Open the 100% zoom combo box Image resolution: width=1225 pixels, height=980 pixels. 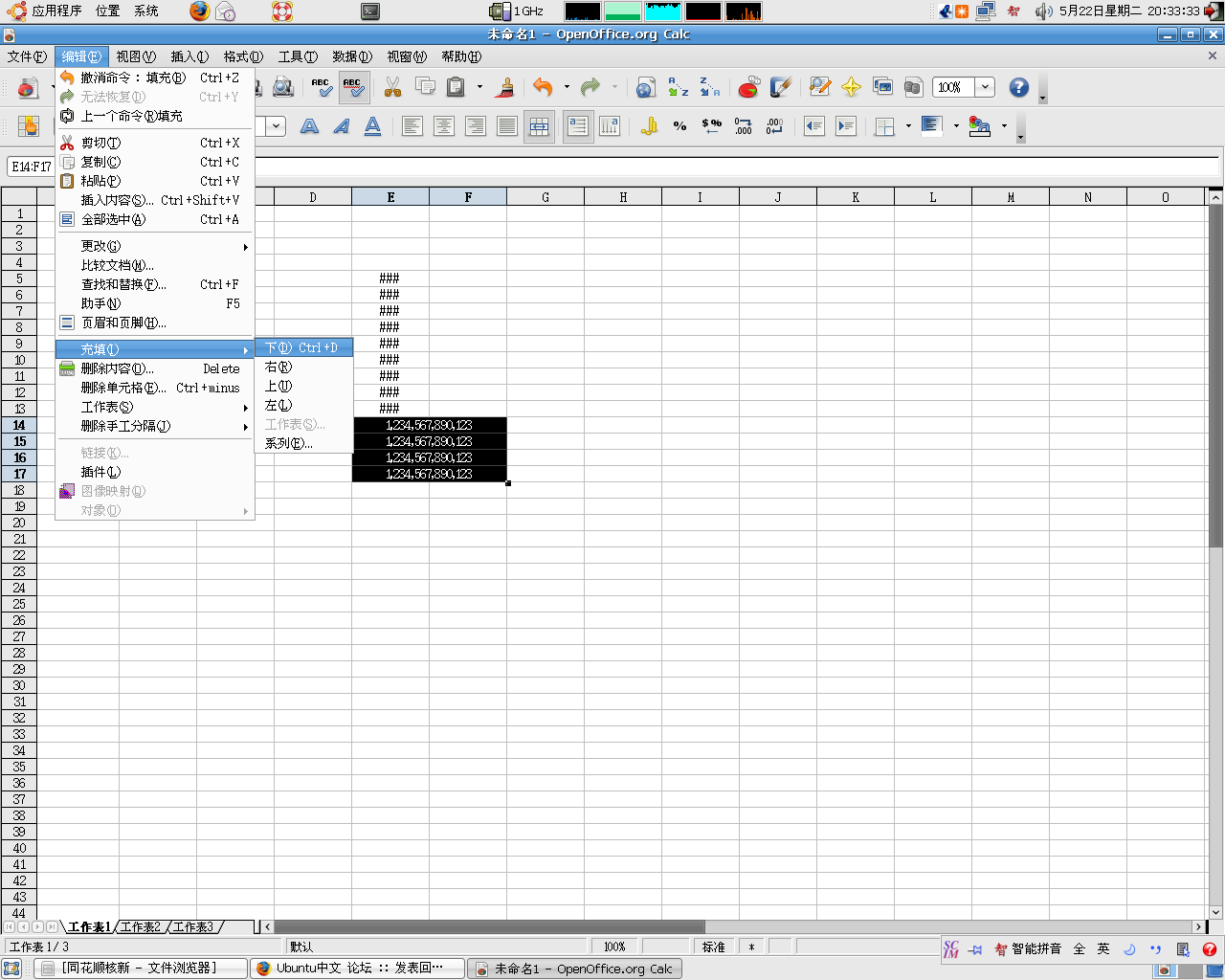point(985,87)
